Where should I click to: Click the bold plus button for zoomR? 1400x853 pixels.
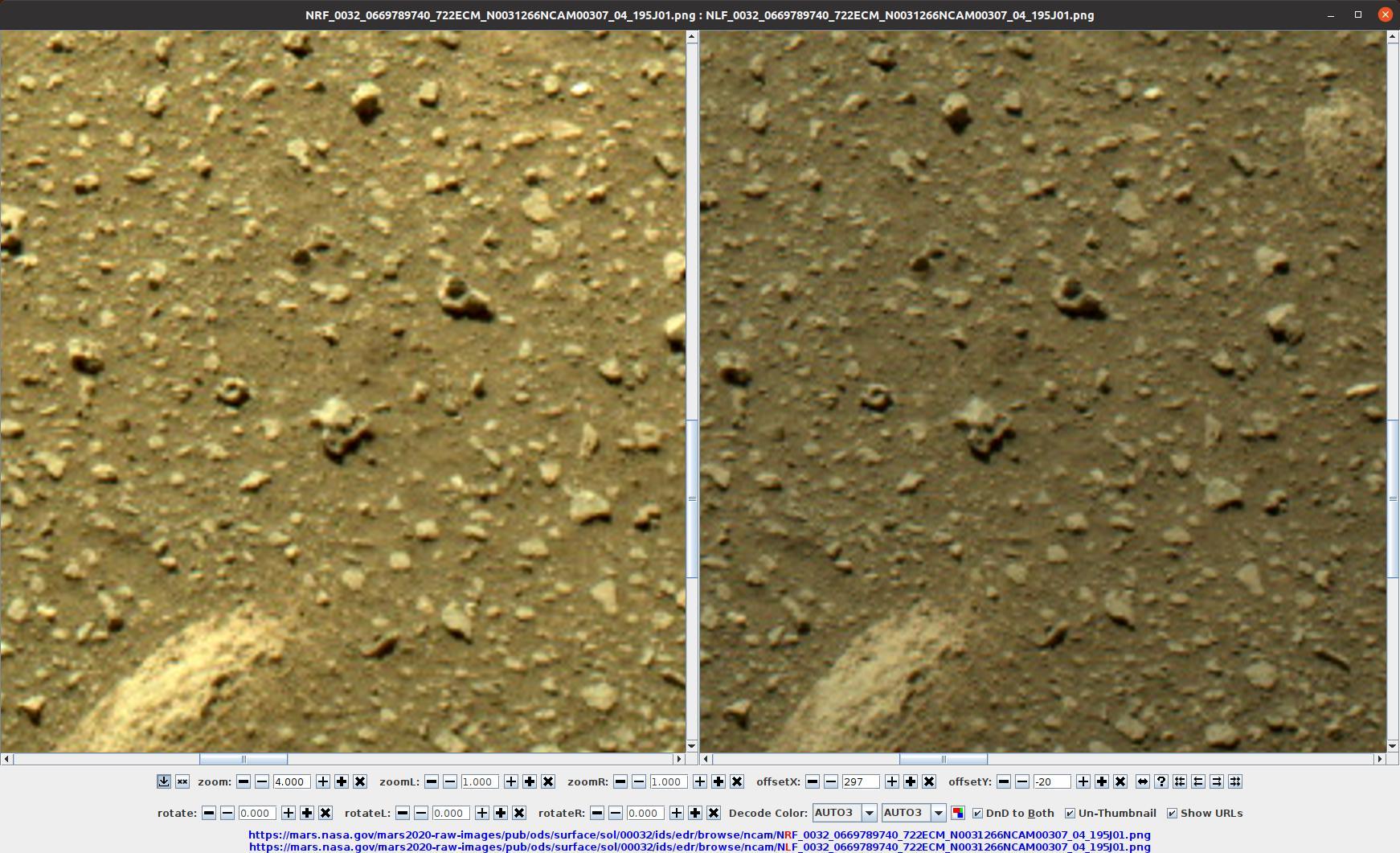(718, 781)
